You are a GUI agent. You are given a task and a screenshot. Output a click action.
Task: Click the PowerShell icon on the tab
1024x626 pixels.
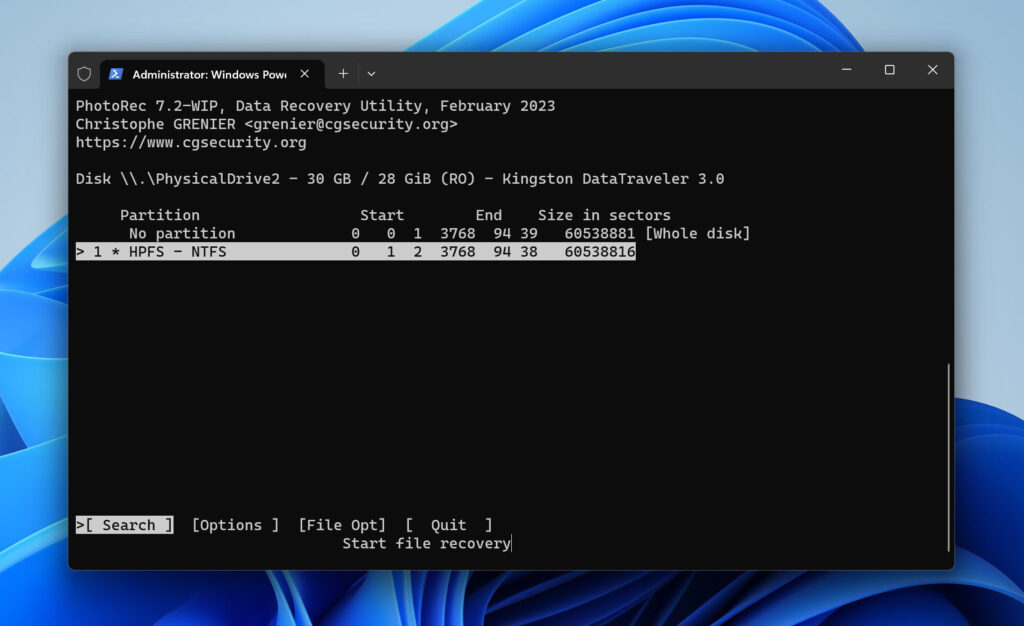tap(116, 74)
